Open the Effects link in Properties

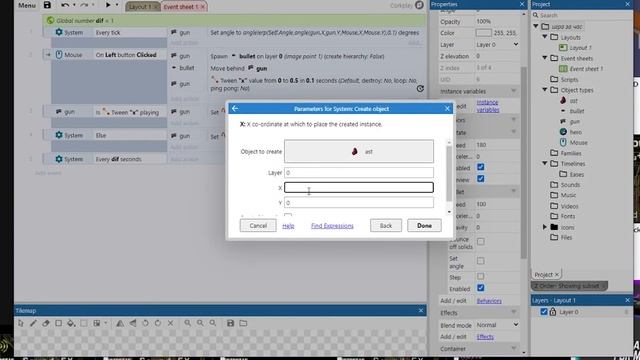(485, 337)
